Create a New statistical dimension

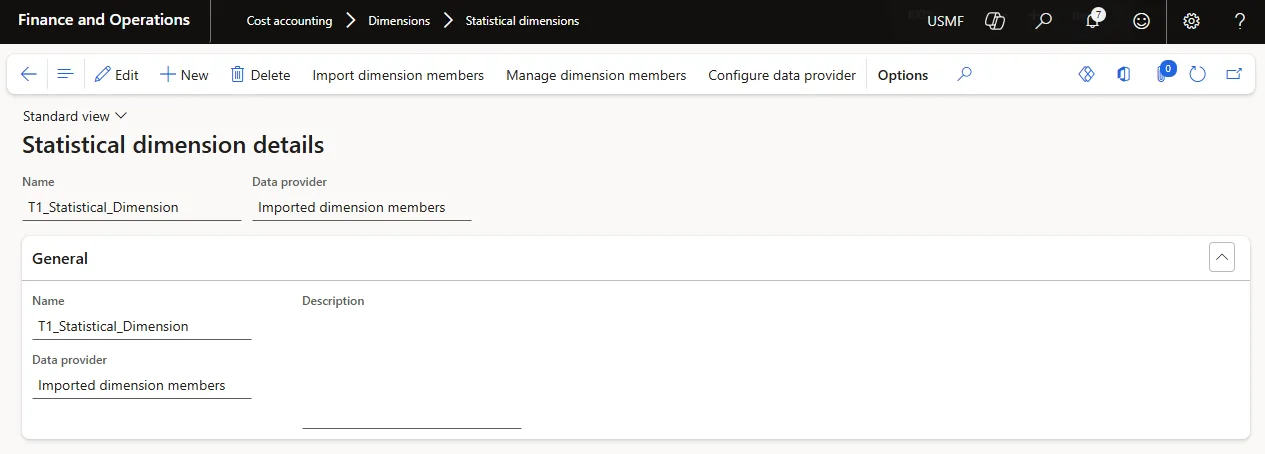coord(184,75)
